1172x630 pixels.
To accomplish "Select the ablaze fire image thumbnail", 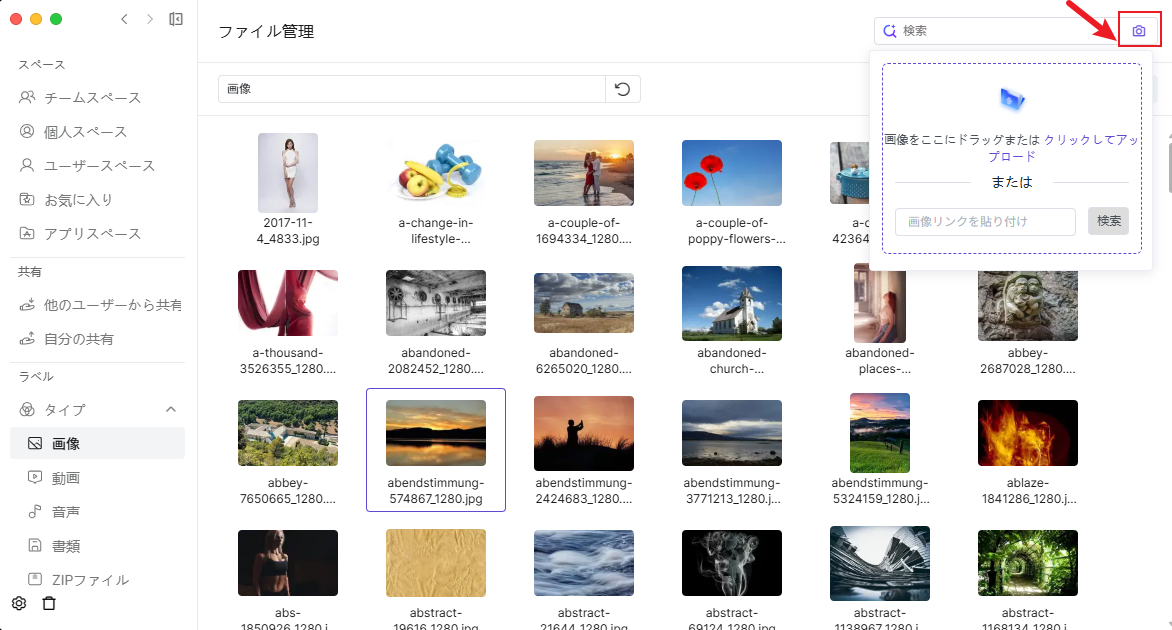I will (x=1027, y=435).
